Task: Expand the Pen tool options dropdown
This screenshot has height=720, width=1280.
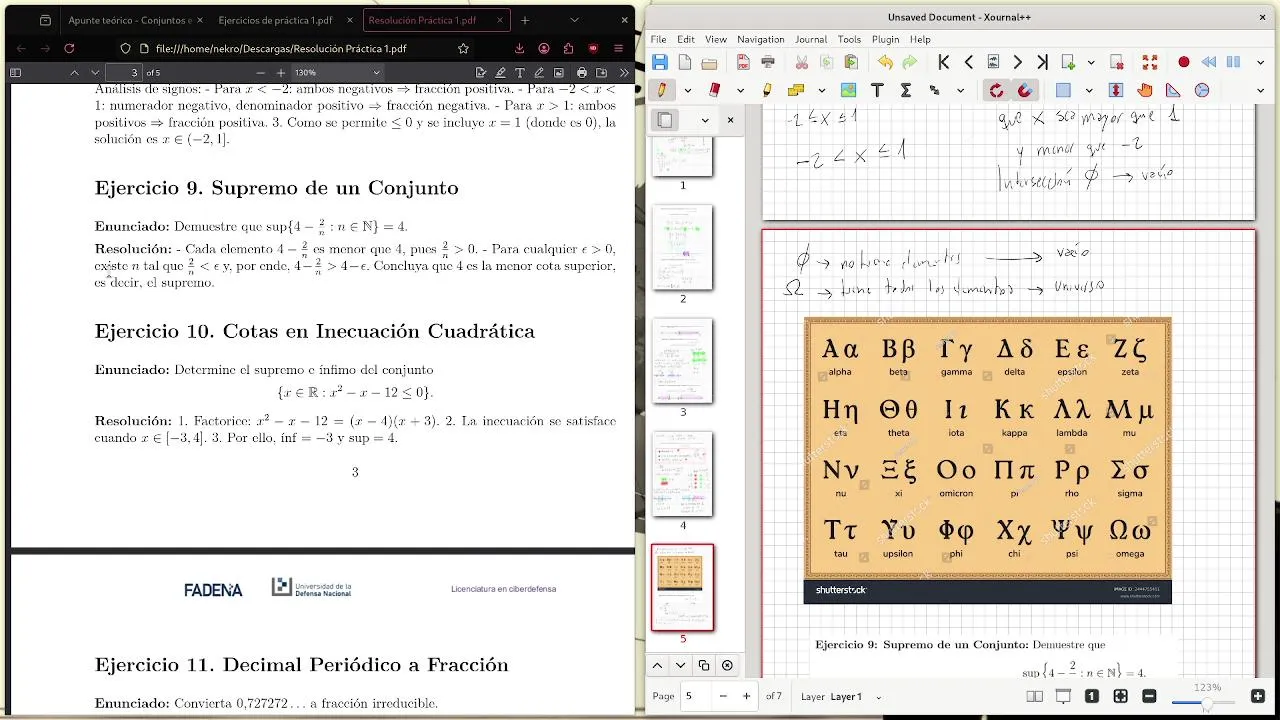Action: coord(687,90)
